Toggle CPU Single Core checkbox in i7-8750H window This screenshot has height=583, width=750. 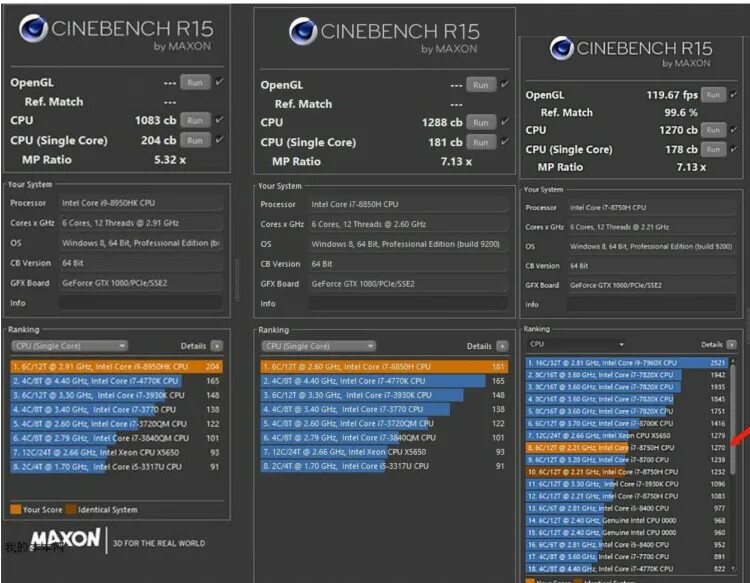pos(734,149)
